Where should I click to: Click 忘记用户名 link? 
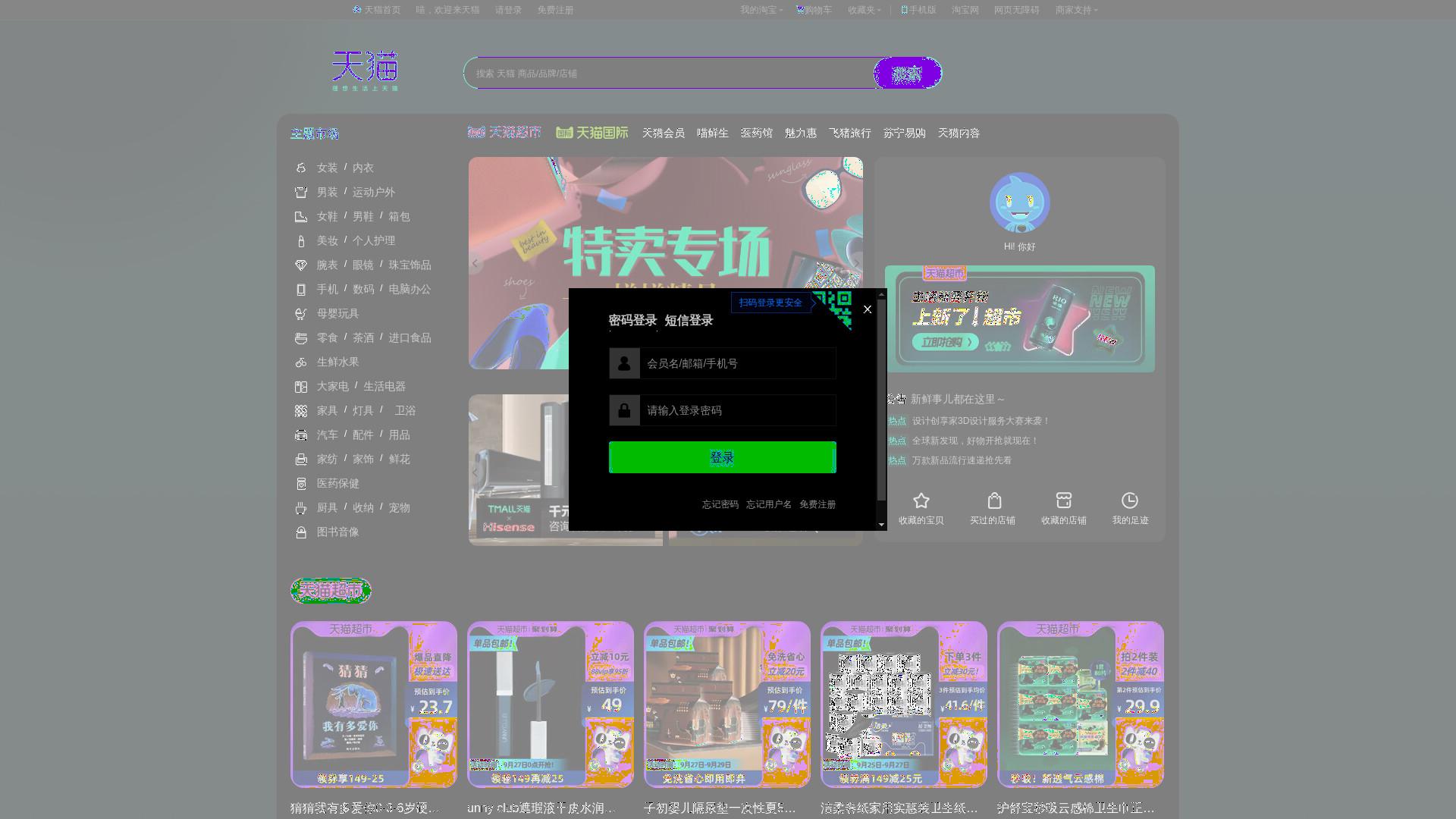[769, 504]
